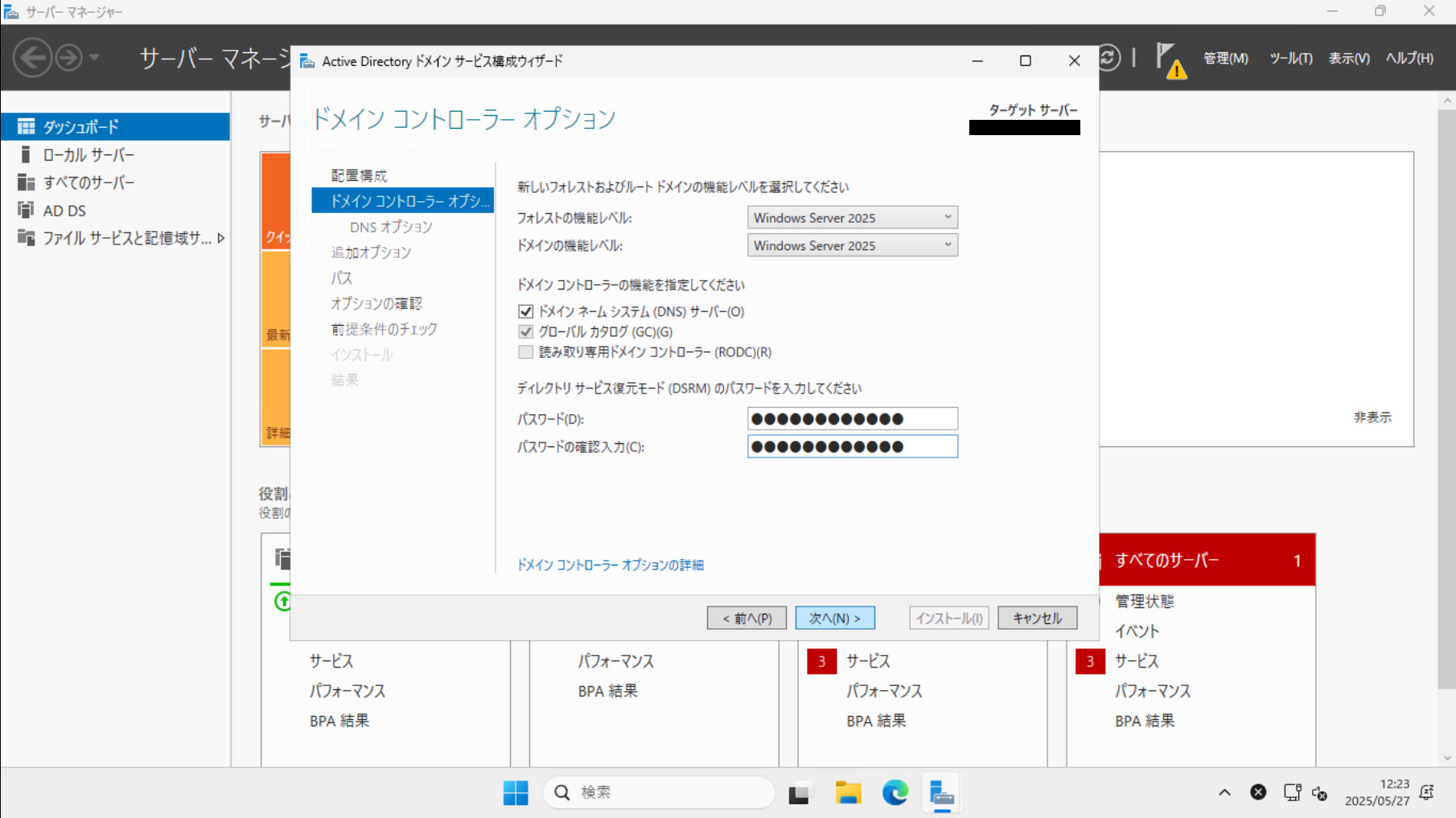Open the ツール(T) menu
This screenshot has height=818, width=1456.
click(1291, 58)
